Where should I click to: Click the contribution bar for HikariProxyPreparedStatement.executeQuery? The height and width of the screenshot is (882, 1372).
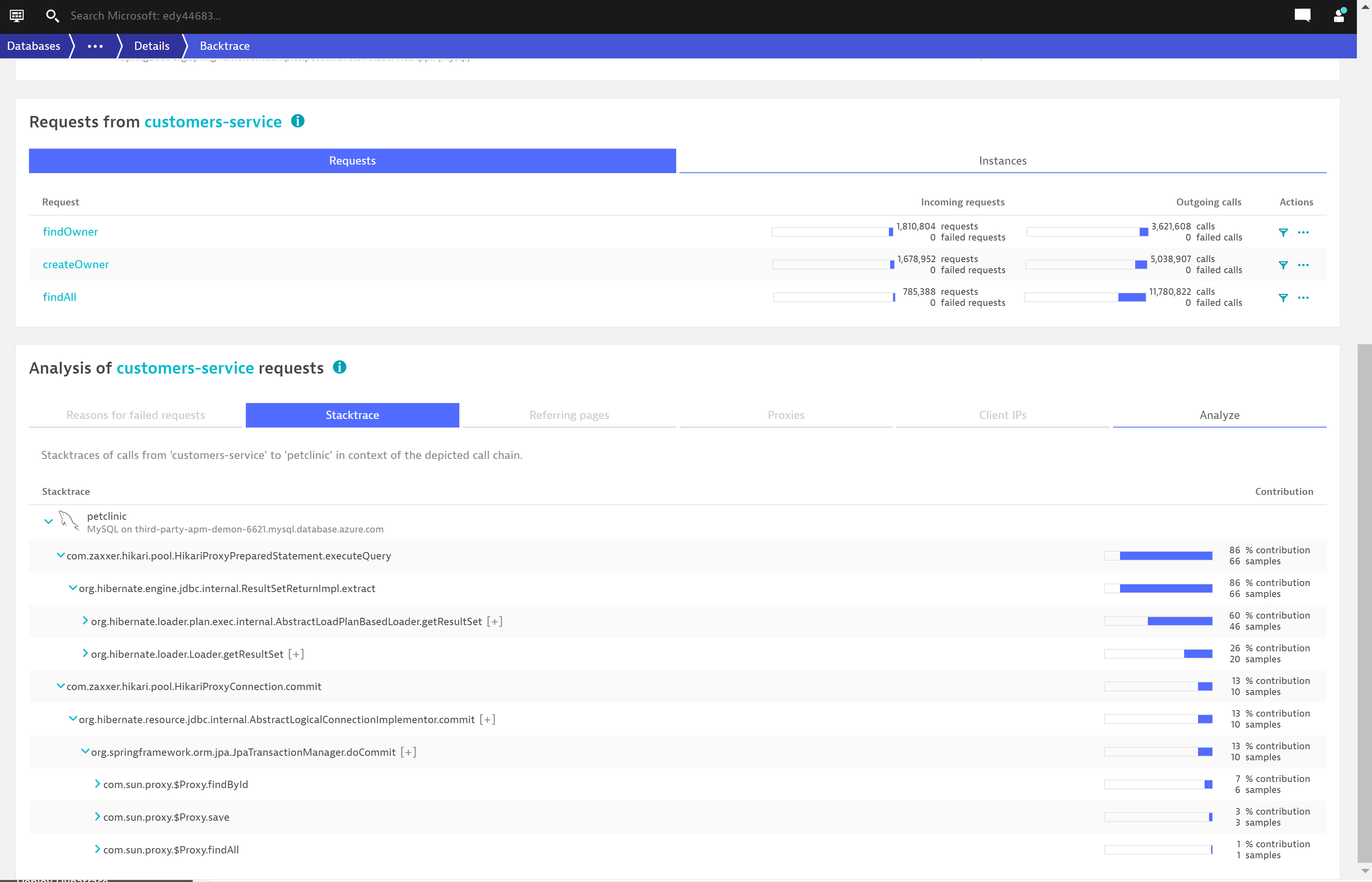[x=1158, y=555]
